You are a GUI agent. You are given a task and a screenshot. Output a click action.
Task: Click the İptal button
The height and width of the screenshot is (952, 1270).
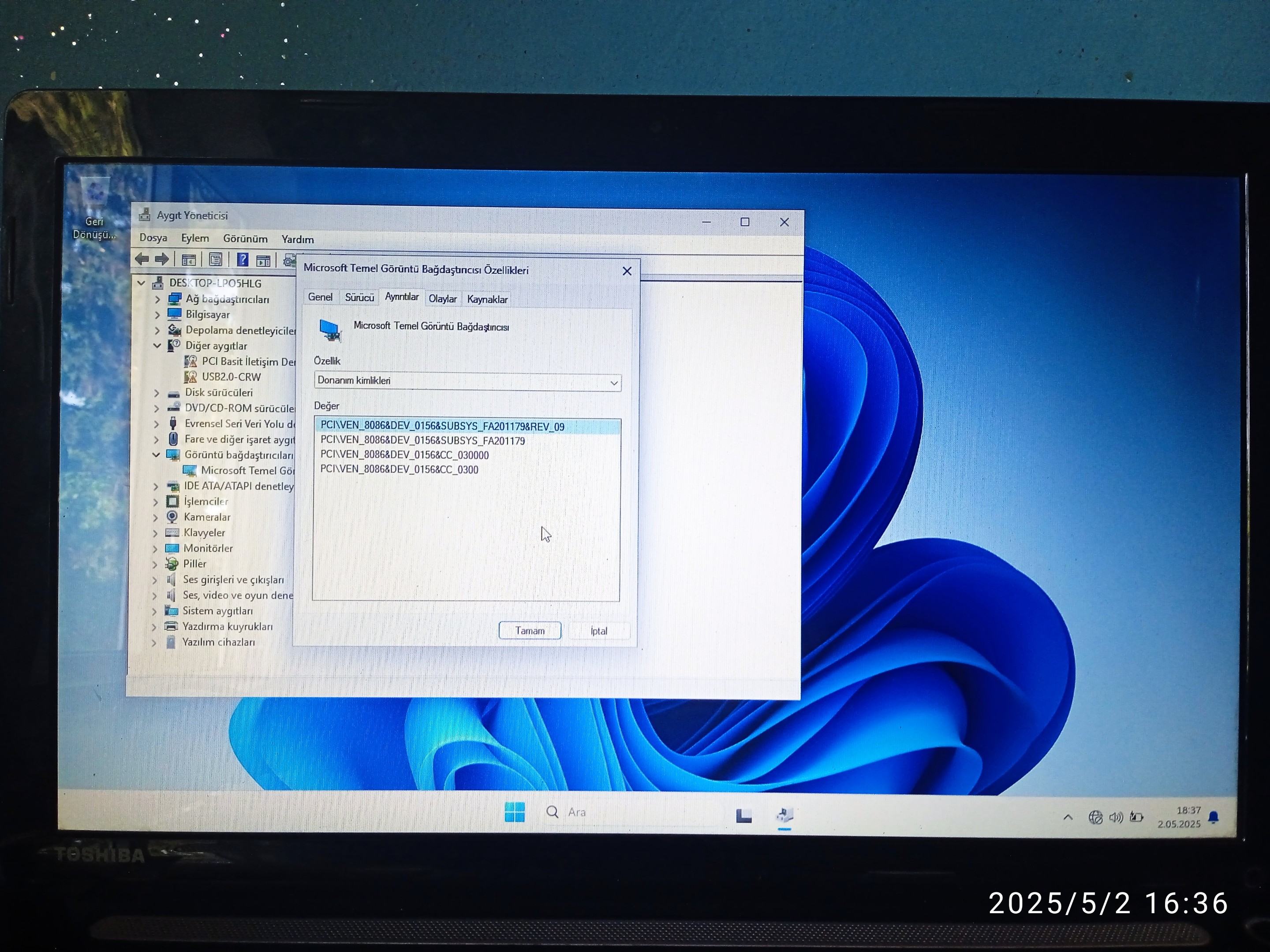[x=599, y=631]
